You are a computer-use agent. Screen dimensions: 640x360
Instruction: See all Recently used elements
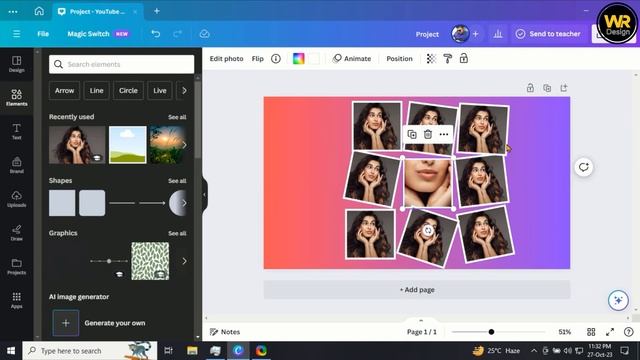(x=177, y=117)
